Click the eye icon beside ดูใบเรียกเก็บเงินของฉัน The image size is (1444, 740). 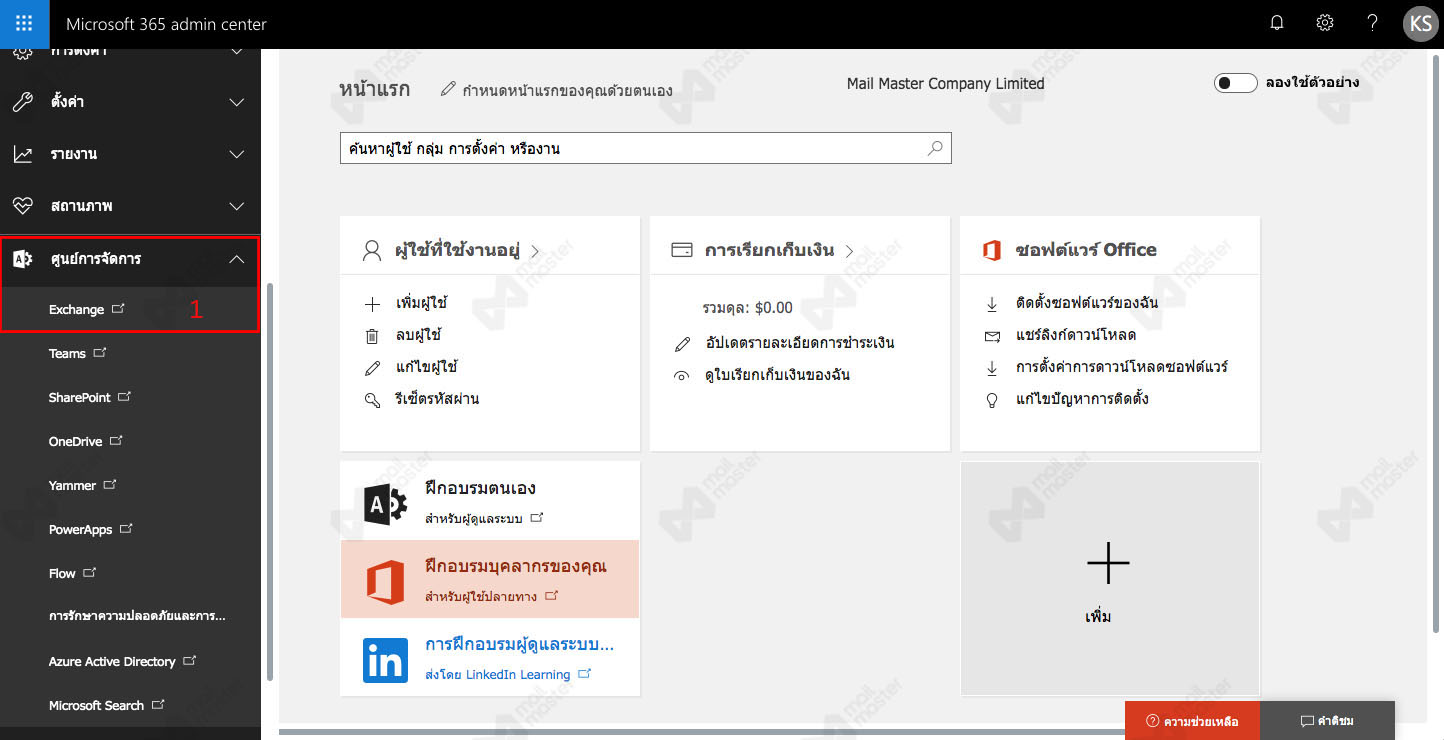683,376
